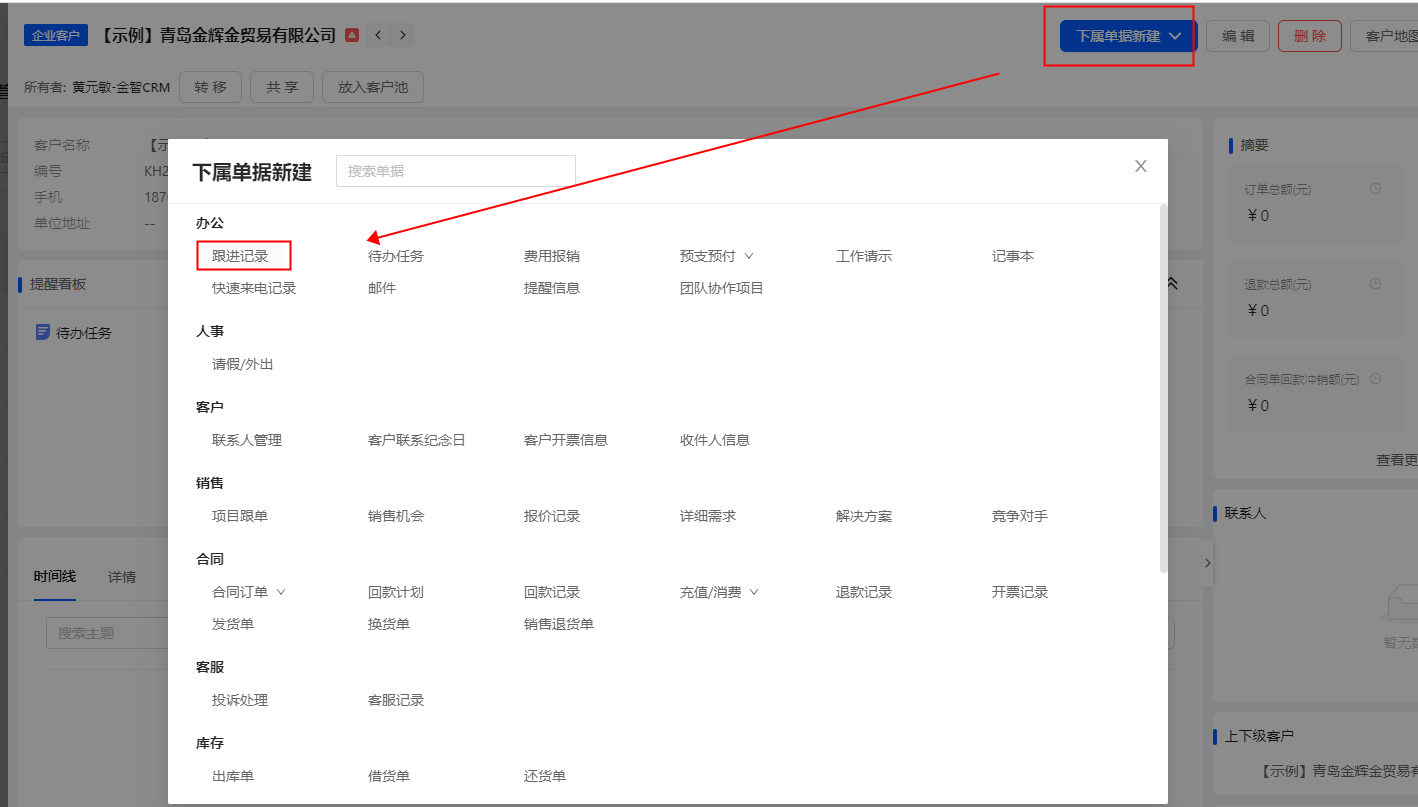Select 借货单 in the dialog

tap(389, 776)
